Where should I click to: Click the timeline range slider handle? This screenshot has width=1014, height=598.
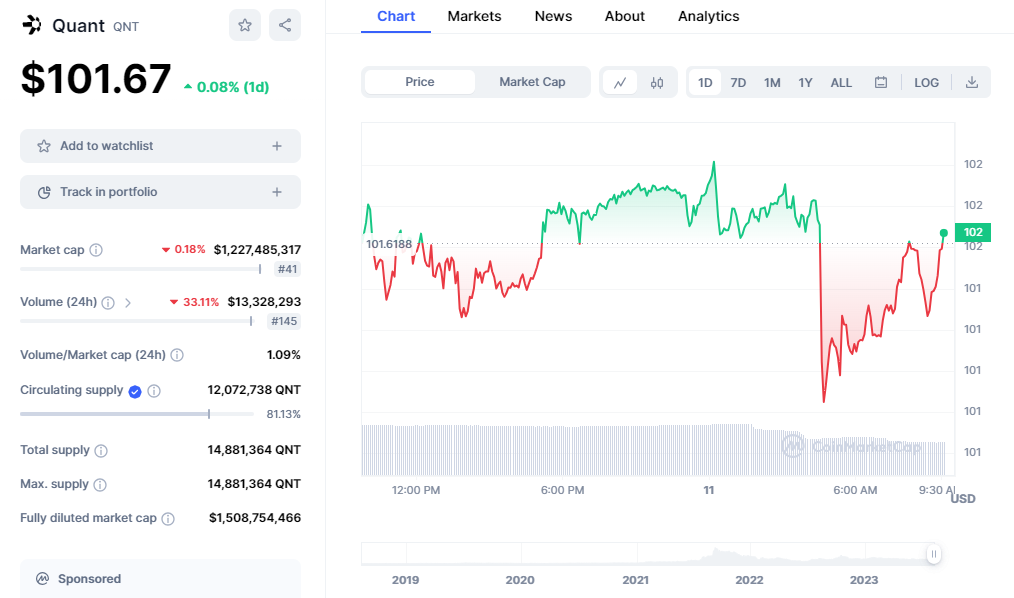pyautogui.click(x=933, y=554)
